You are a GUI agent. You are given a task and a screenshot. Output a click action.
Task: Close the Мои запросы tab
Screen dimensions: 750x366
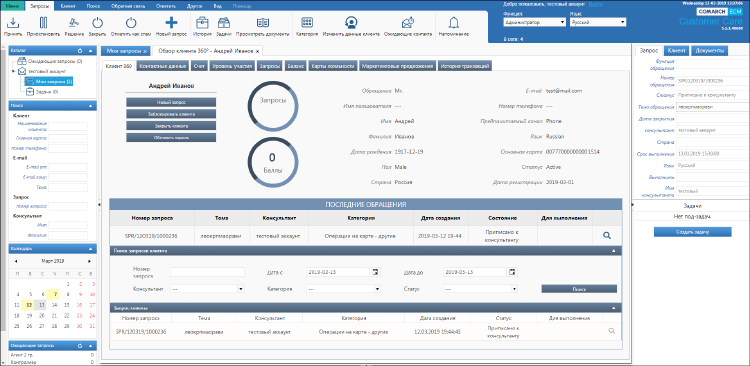(x=145, y=51)
